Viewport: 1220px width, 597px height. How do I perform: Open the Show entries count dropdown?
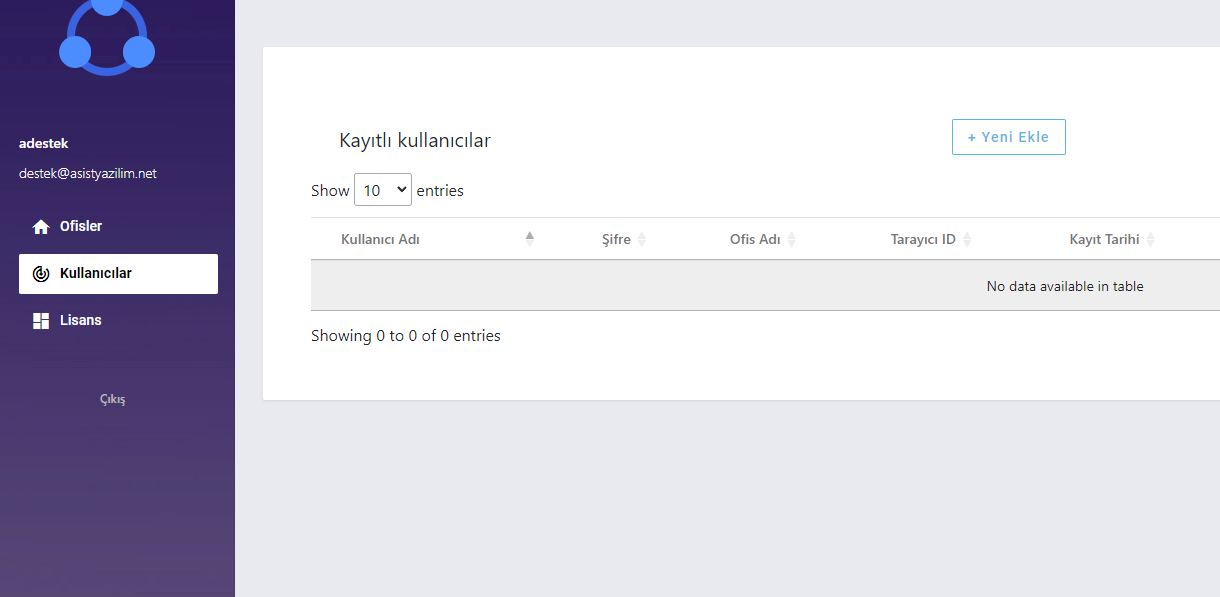[x=383, y=190]
